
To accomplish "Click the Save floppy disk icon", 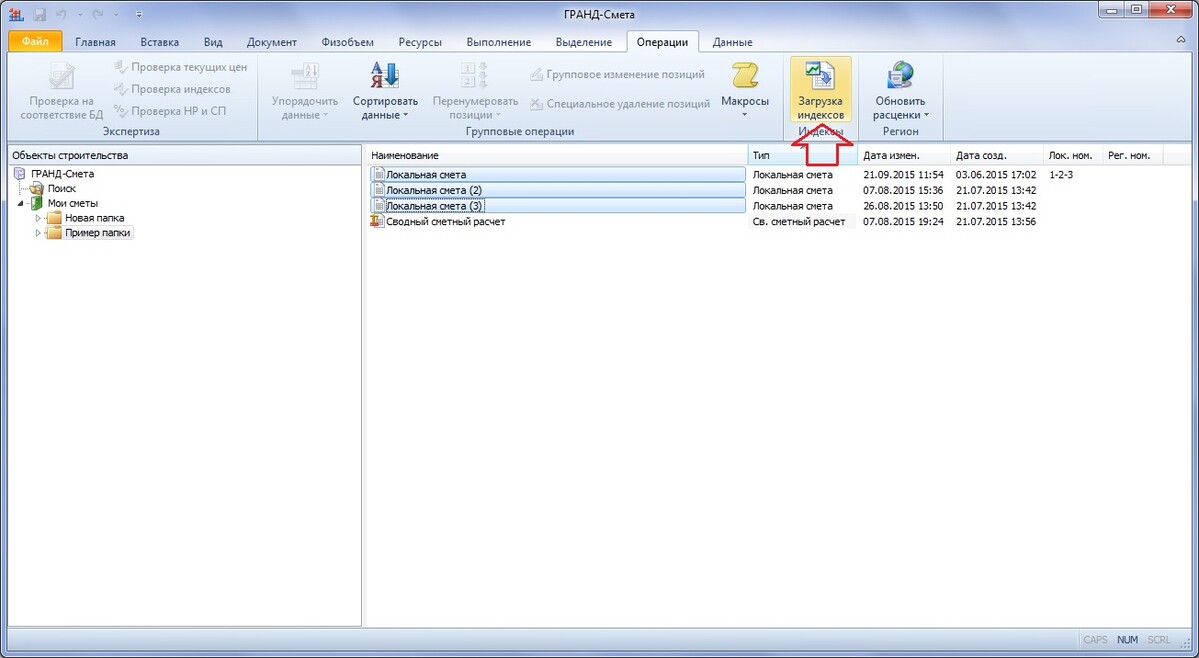I will coord(38,14).
